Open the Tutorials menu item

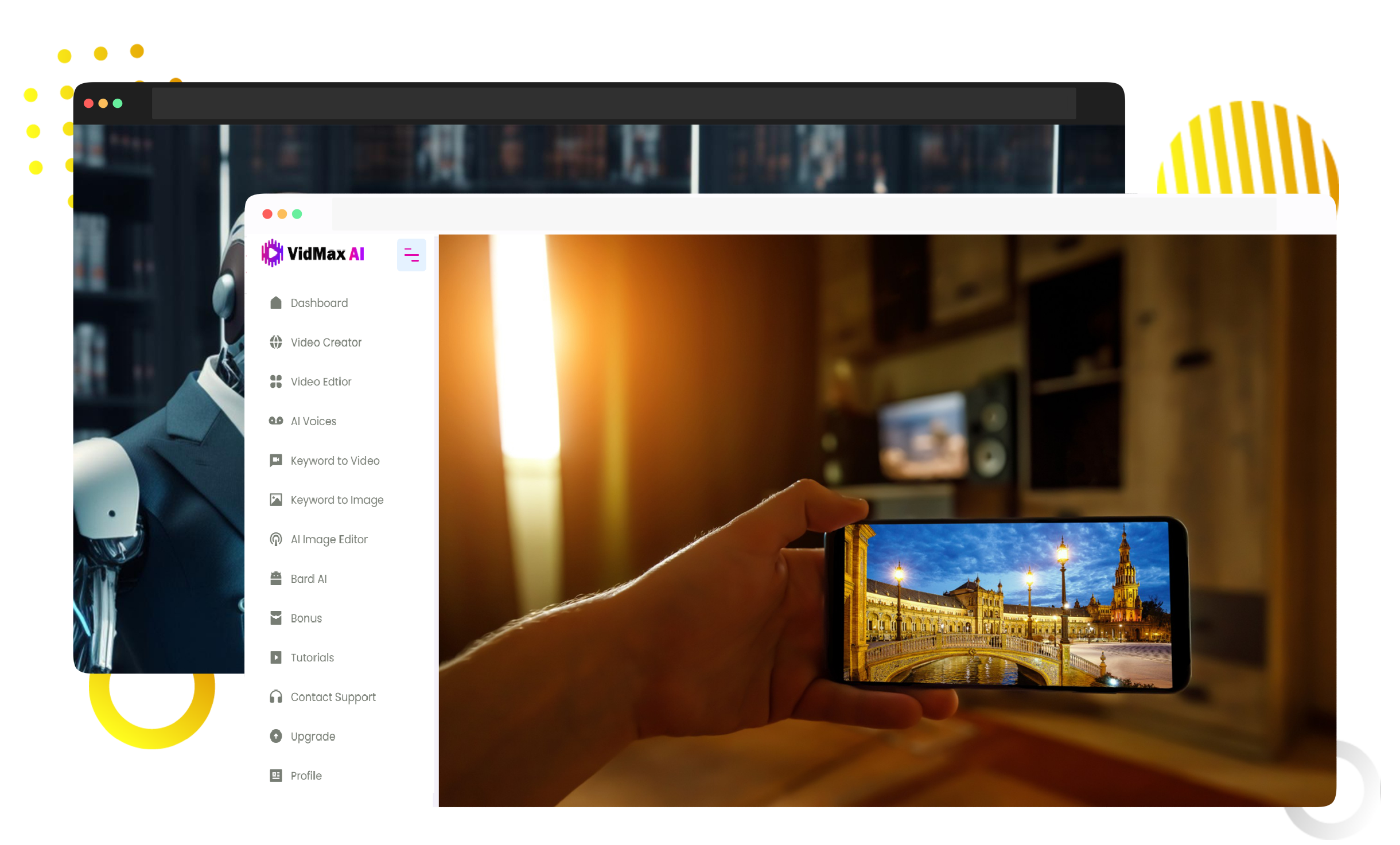point(312,657)
